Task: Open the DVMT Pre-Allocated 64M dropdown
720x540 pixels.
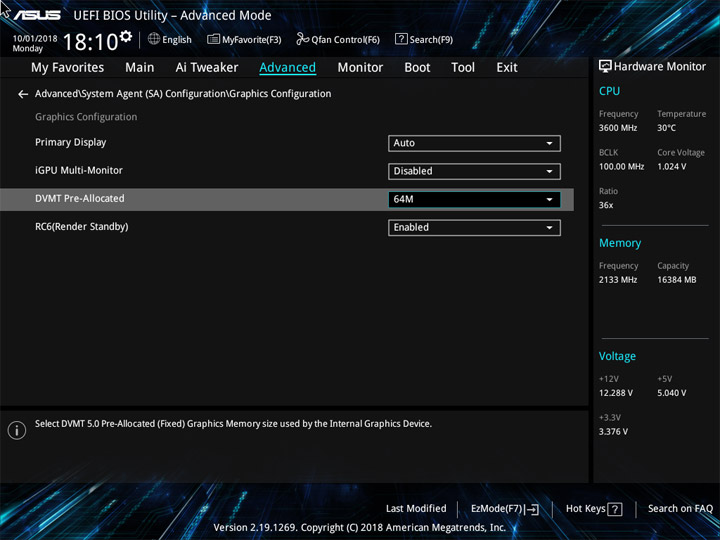Action: click(x=474, y=199)
